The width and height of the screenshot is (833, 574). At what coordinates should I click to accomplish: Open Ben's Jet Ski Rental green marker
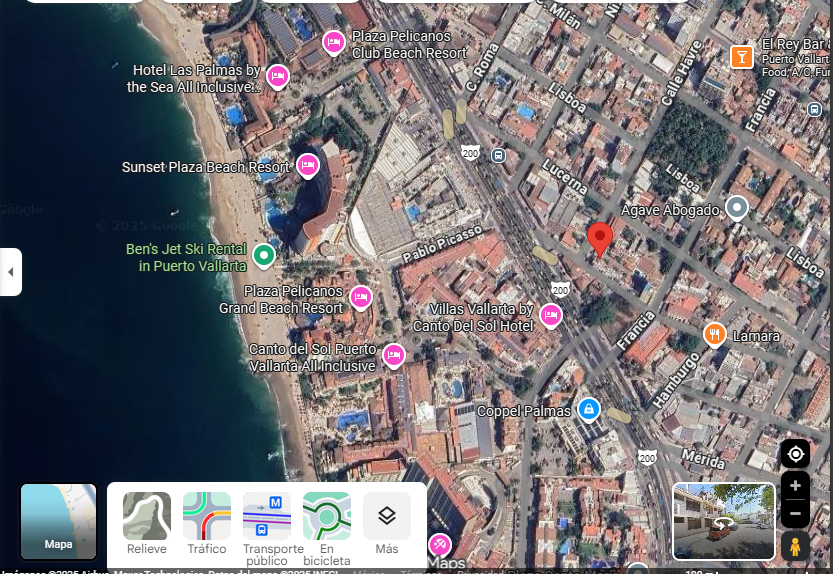pyautogui.click(x=264, y=256)
